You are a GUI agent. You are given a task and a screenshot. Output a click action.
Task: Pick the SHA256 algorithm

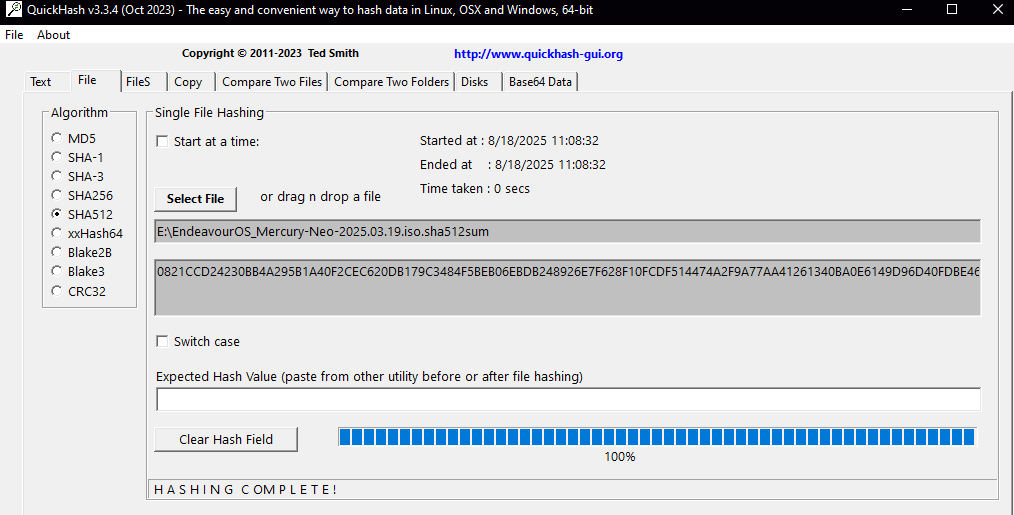(57, 195)
